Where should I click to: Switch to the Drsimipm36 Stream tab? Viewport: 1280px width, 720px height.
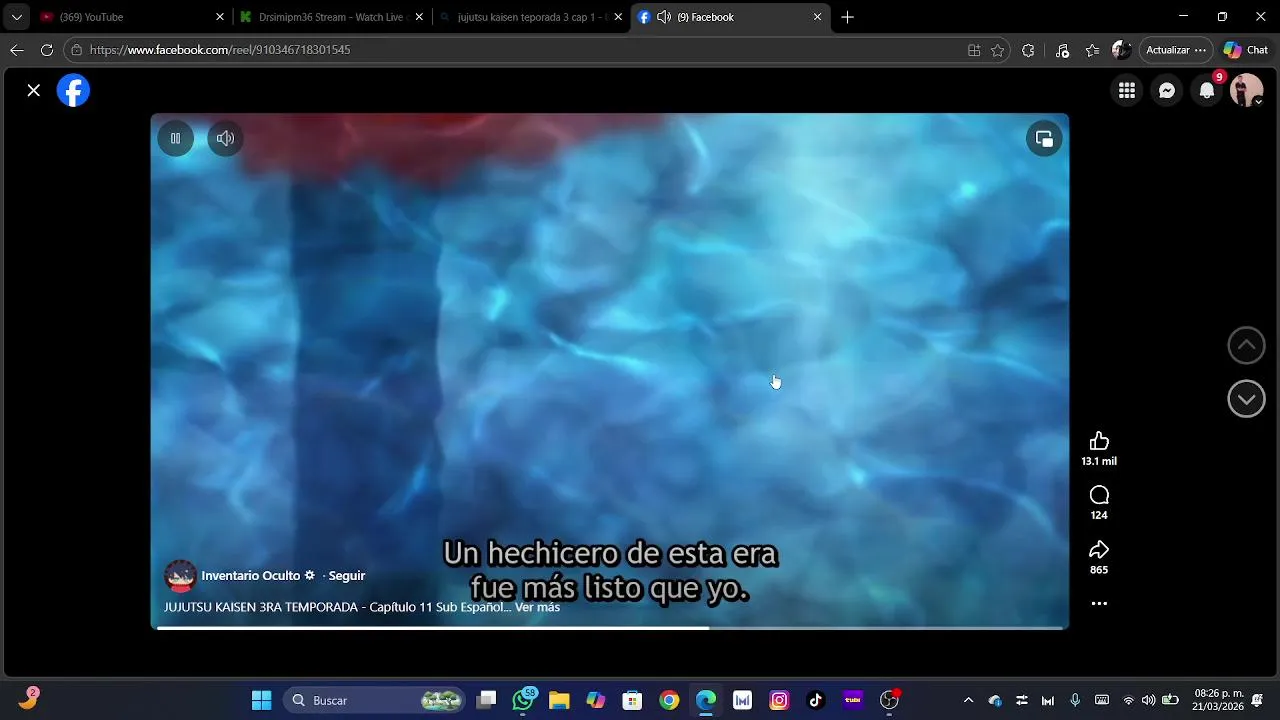[x=330, y=17]
